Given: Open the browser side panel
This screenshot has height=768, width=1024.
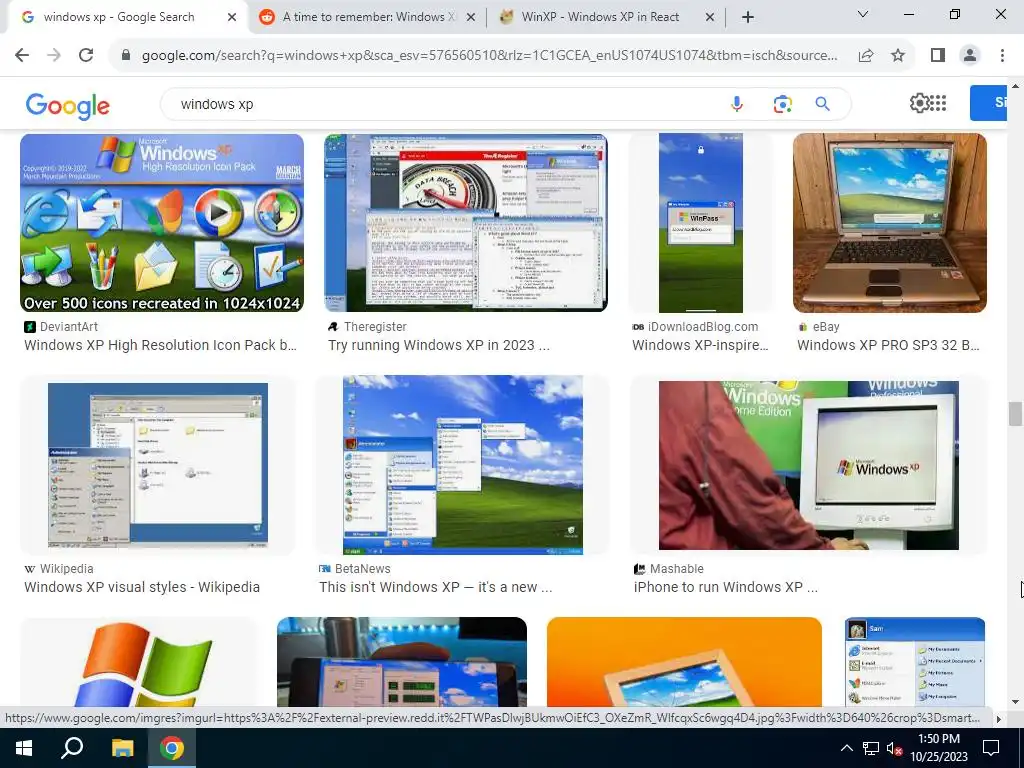Looking at the screenshot, I should [x=938, y=56].
